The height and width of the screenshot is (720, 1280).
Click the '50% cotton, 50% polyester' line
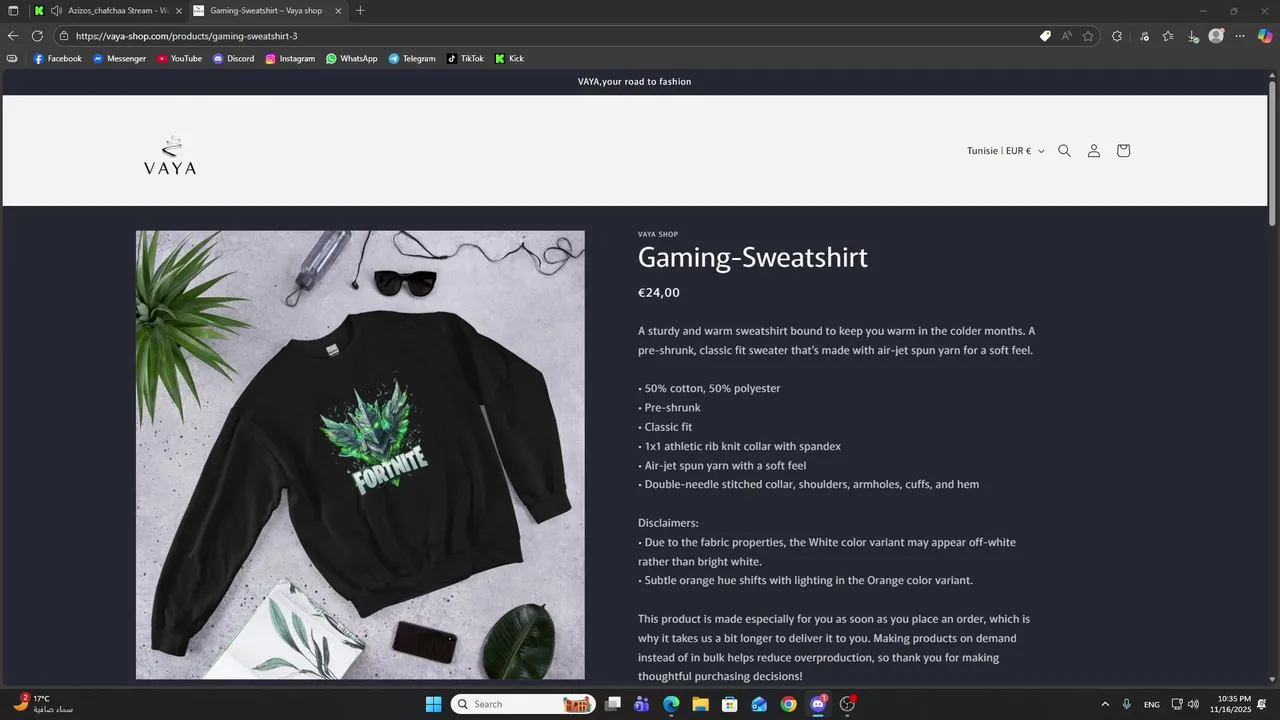[x=709, y=389]
